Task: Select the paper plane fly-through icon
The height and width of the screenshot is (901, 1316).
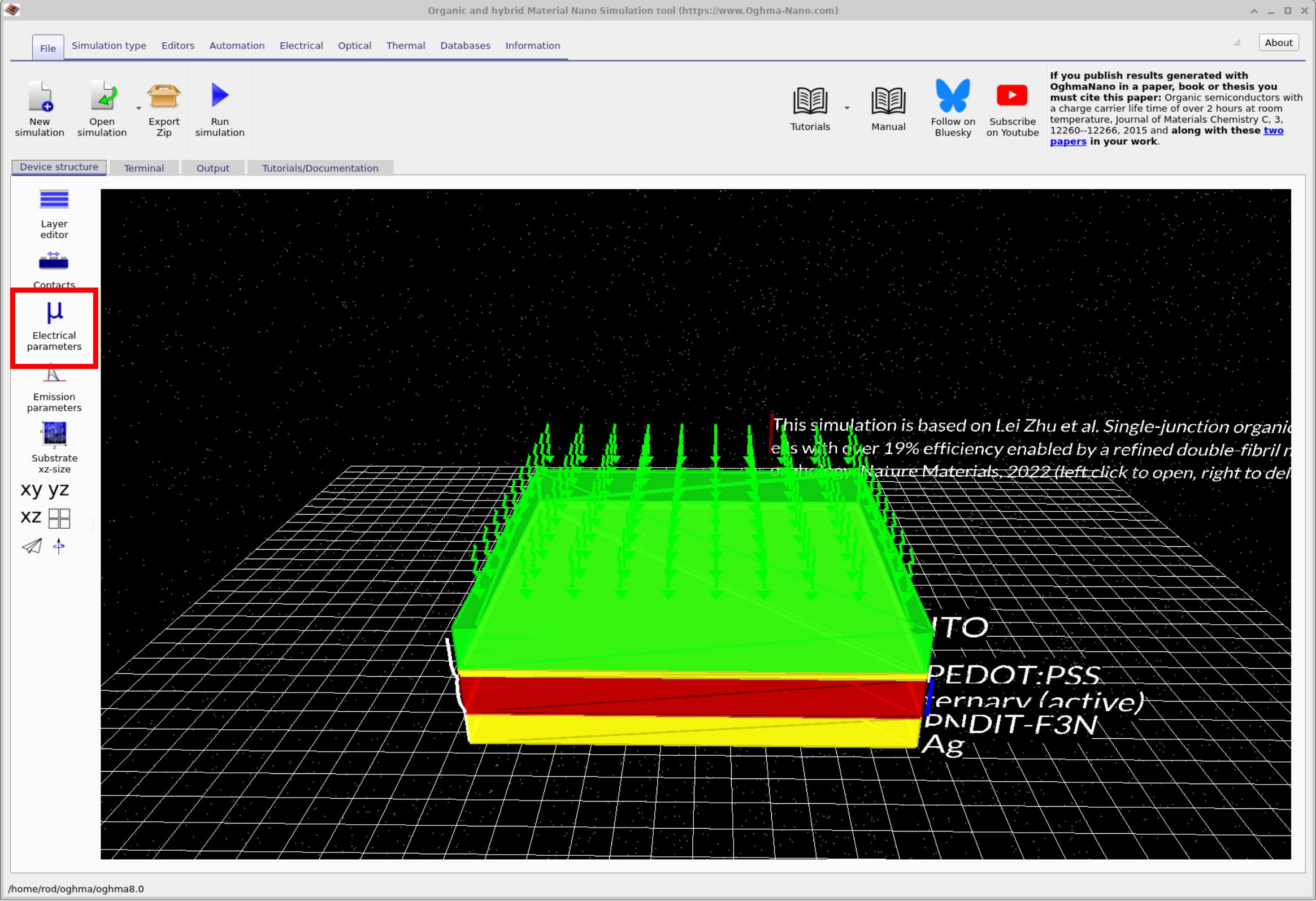Action: 32,545
